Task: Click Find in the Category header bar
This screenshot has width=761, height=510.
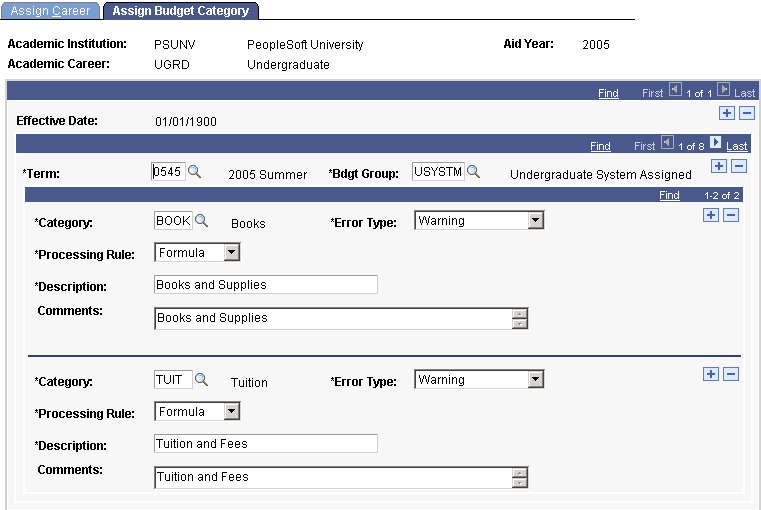Action: (669, 195)
